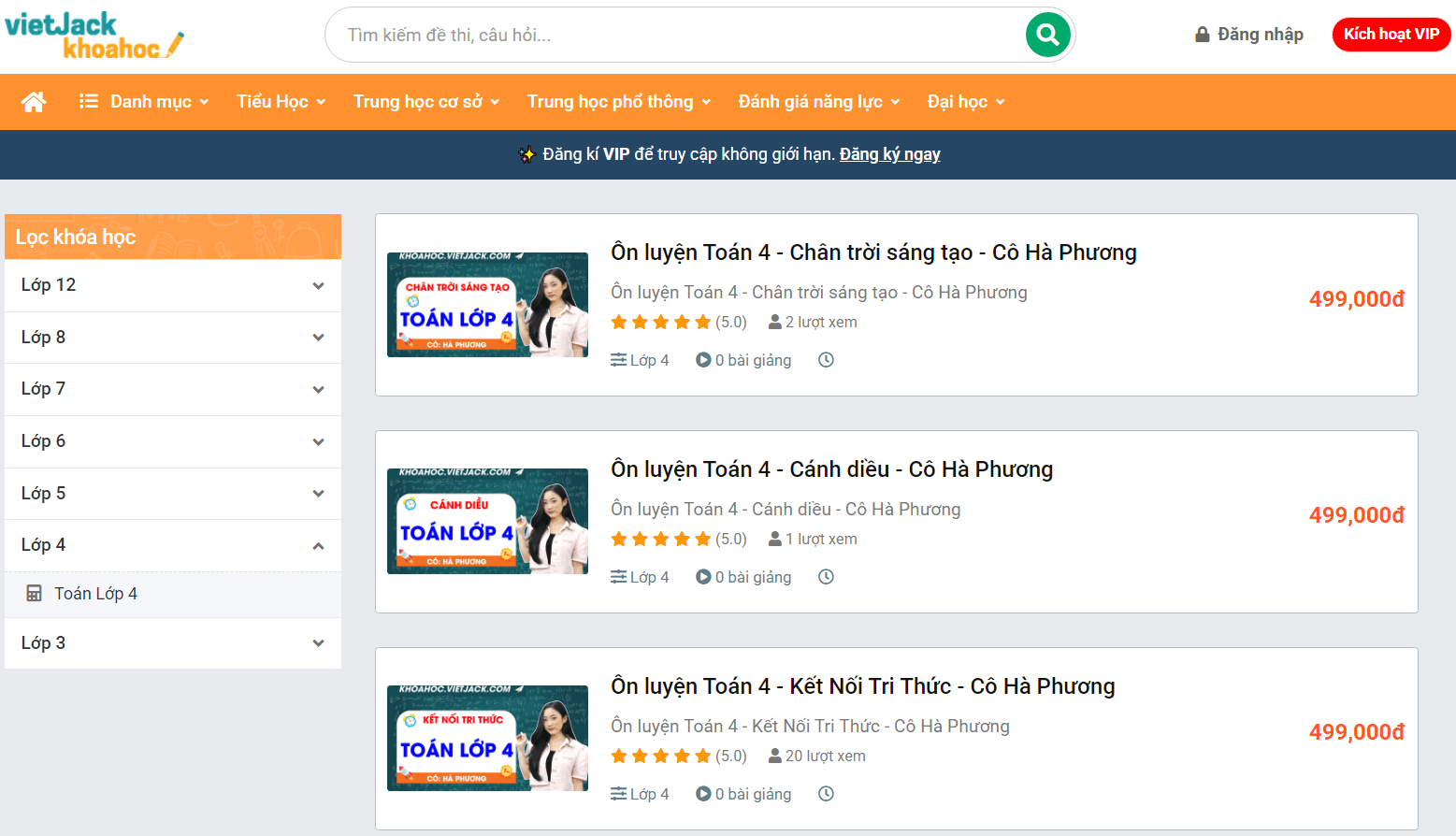
Task: Click the star rating of Cánh diều course
Action: click(x=661, y=539)
